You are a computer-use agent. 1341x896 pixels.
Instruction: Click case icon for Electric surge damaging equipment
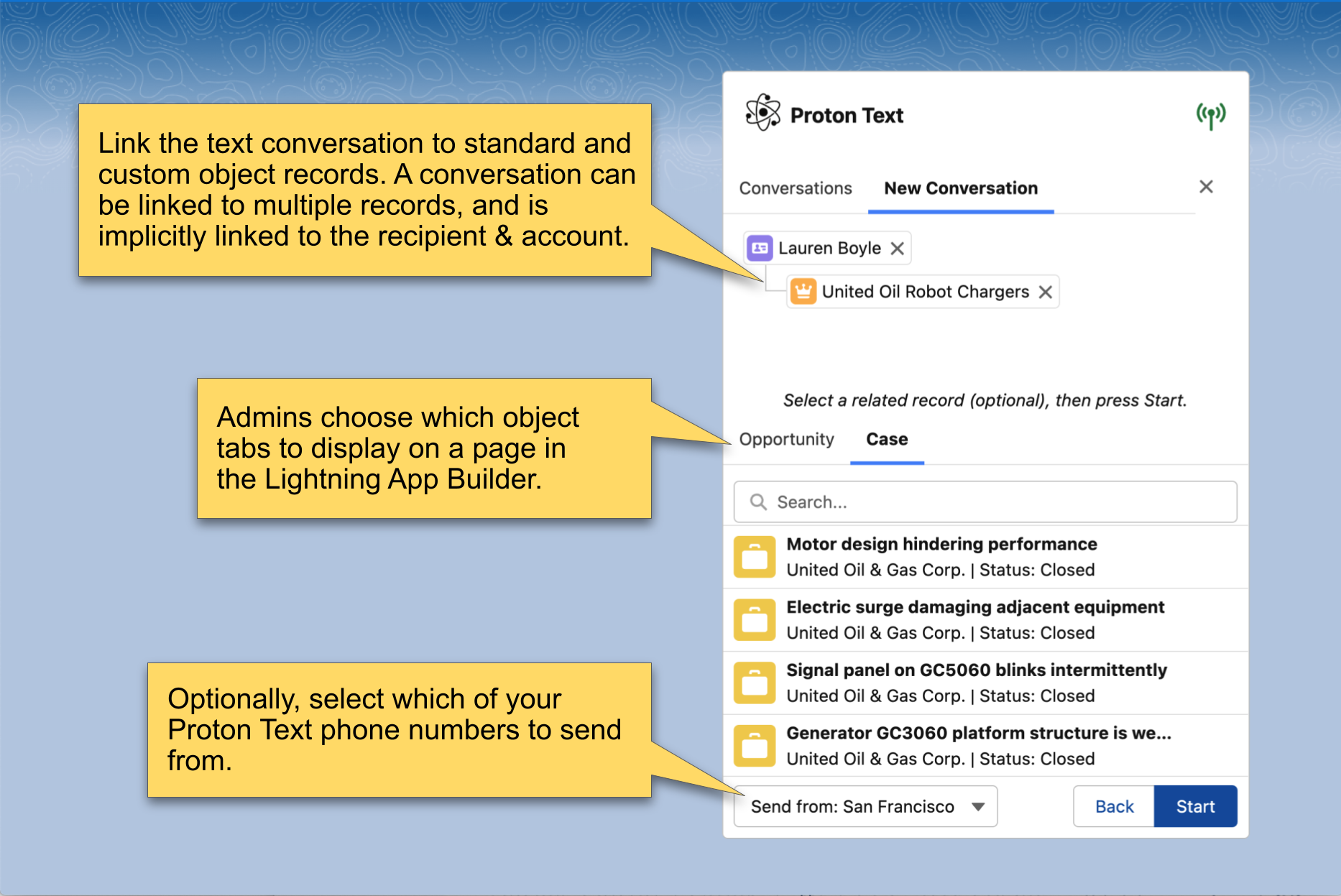coord(755,620)
